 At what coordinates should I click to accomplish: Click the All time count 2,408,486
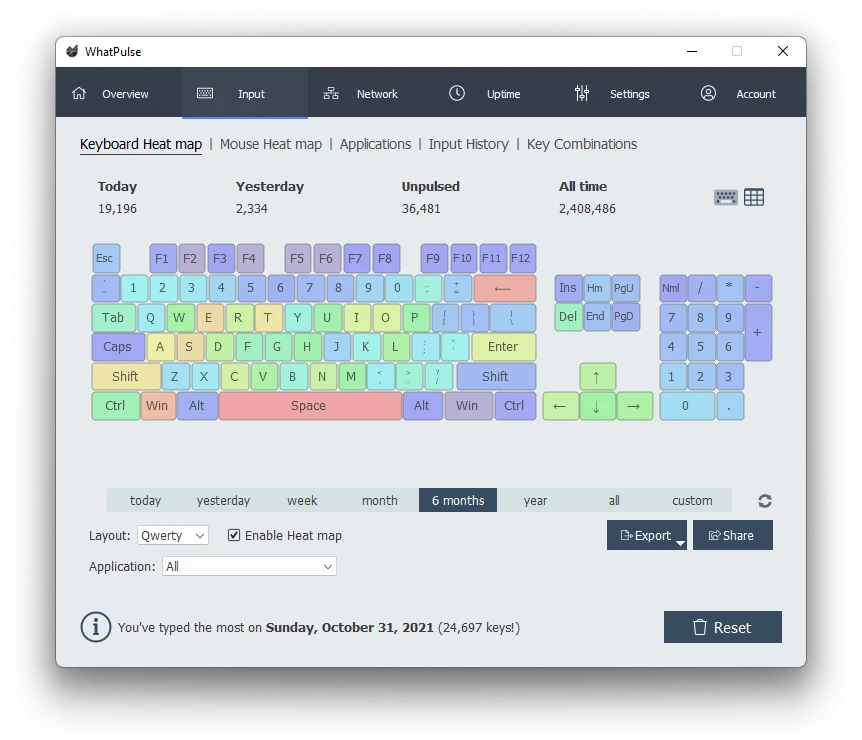click(587, 209)
